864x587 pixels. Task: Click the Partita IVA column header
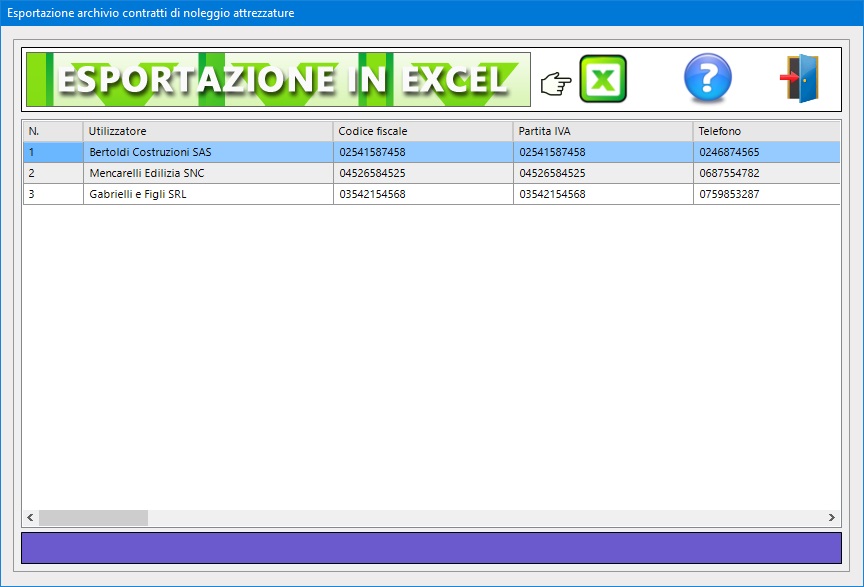[603, 131]
